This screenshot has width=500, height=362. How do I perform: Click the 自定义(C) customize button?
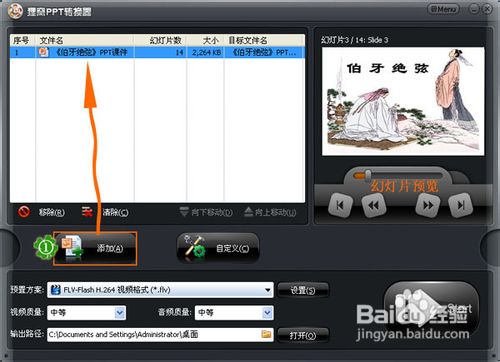218,249
